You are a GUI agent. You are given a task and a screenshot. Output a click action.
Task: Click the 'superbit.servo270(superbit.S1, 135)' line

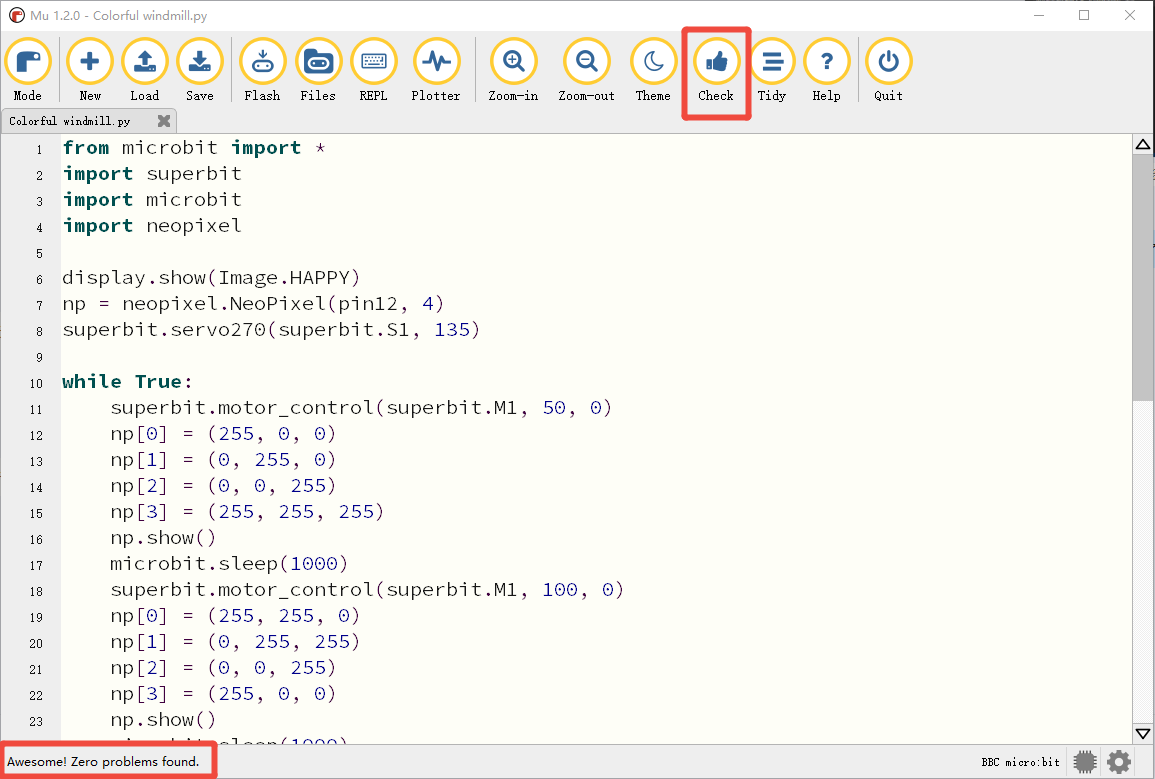271,330
